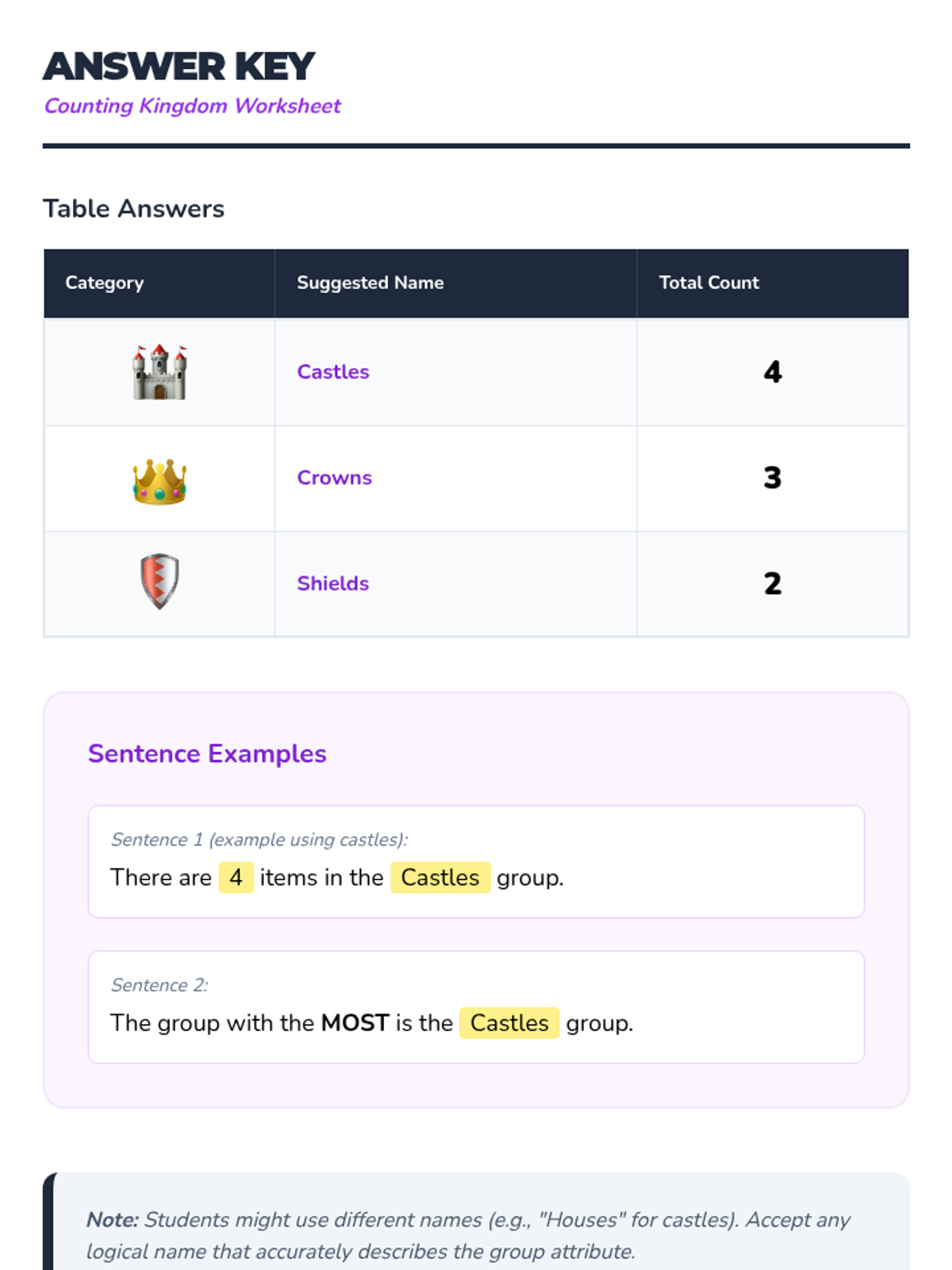The image size is (952, 1270).
Task: Click the shields total count 2
Action: [x=773, y=583]
